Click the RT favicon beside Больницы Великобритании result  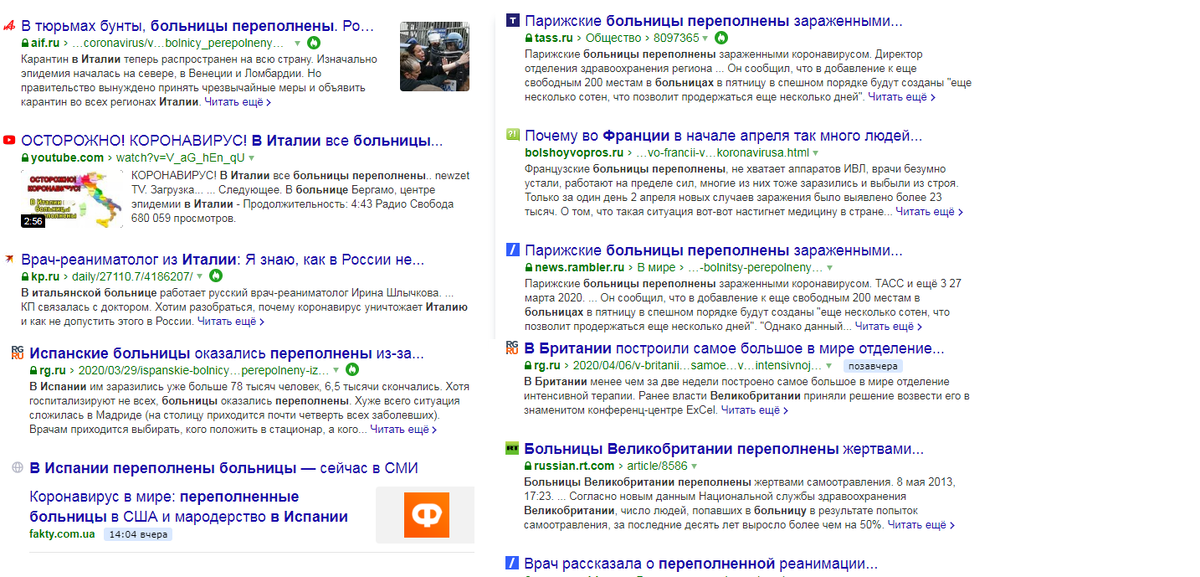513,449
